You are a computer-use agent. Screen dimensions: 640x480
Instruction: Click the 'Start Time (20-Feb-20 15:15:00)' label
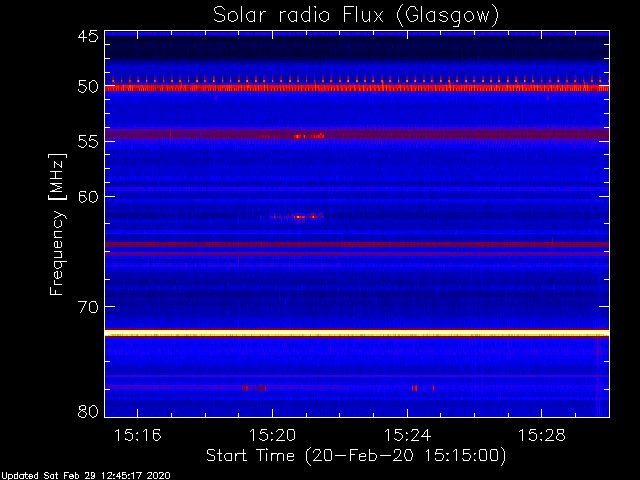[x=356, y=456]
